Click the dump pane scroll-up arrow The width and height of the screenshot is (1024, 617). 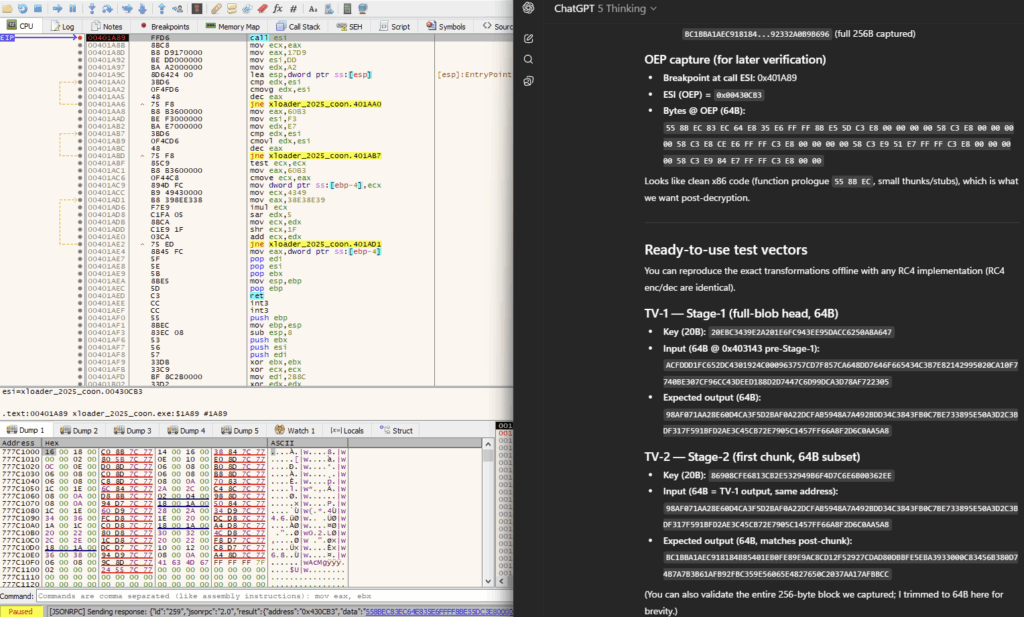488,443
